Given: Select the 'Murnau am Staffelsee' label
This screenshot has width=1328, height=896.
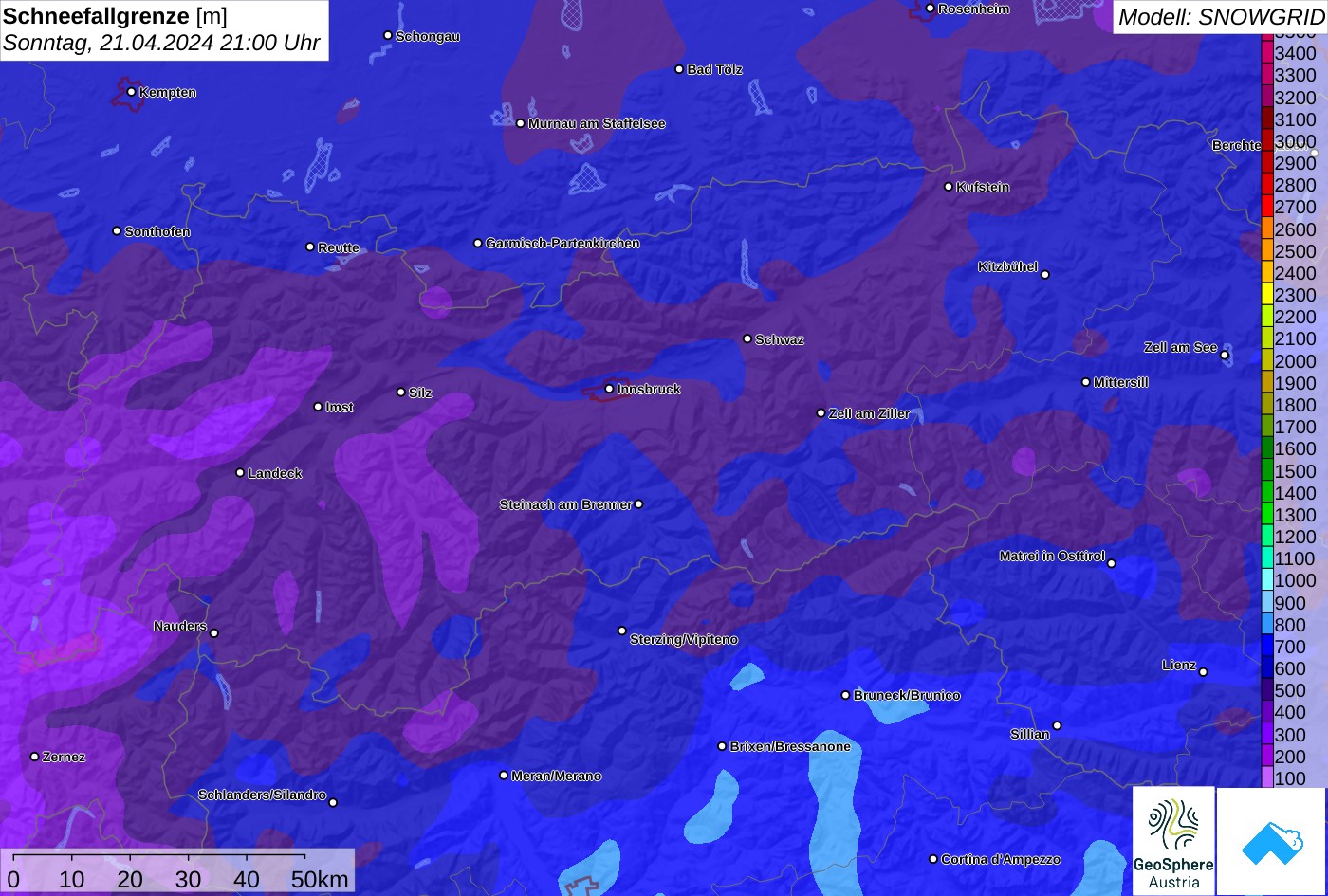Looking at the screenshot, I should coord(597,124).
